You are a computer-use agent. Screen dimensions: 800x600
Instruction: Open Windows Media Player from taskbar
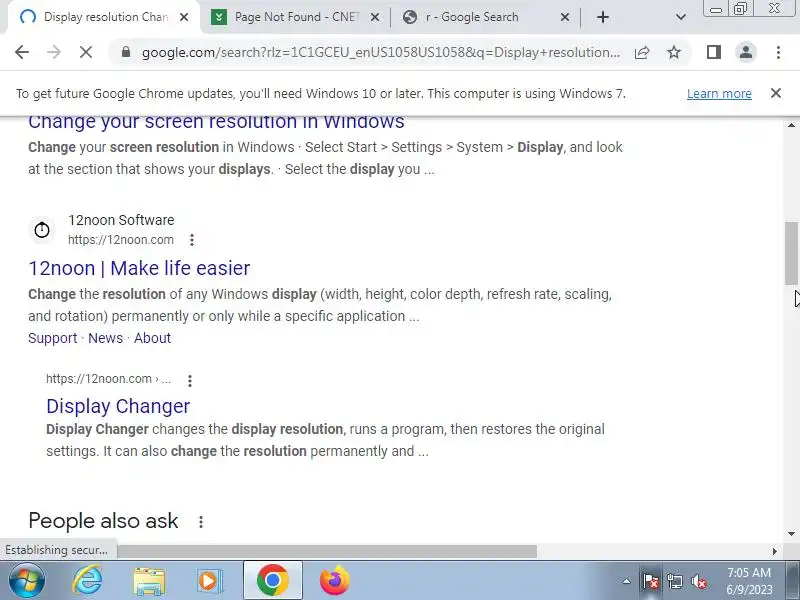tap(210, 581)
